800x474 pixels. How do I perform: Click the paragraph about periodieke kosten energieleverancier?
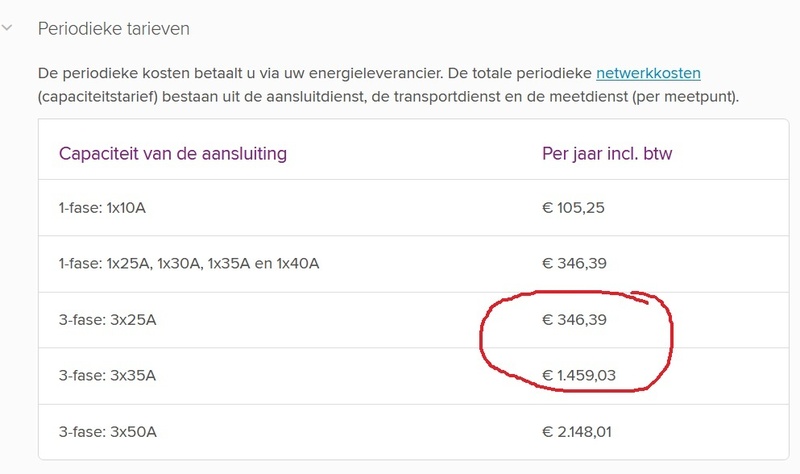click(x=388, y=85)
